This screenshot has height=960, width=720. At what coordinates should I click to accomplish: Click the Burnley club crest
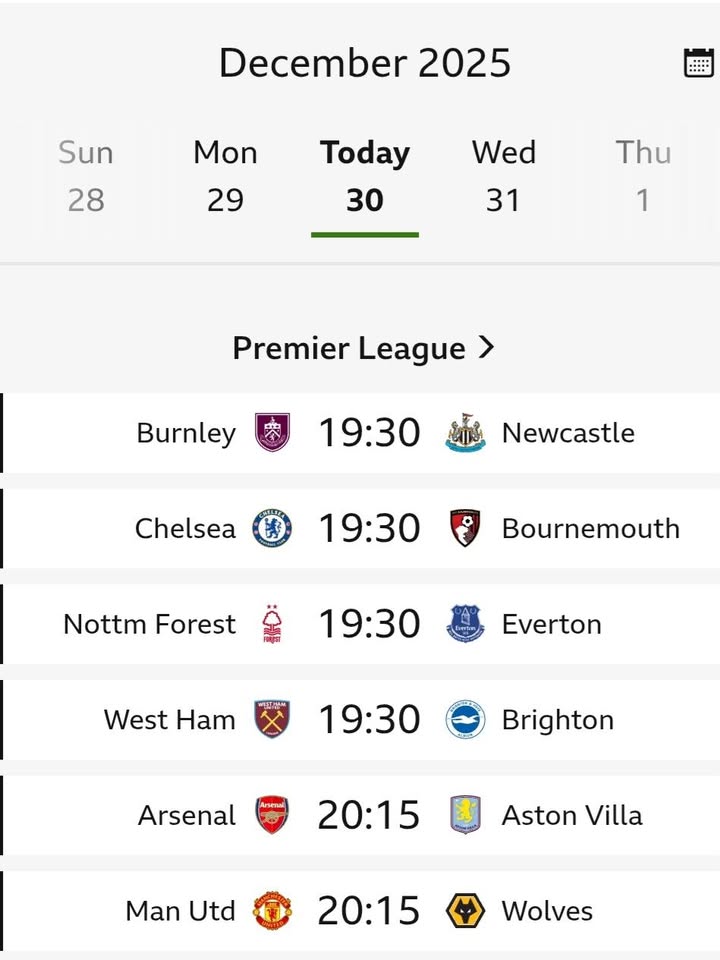click(x=272, y=433)
